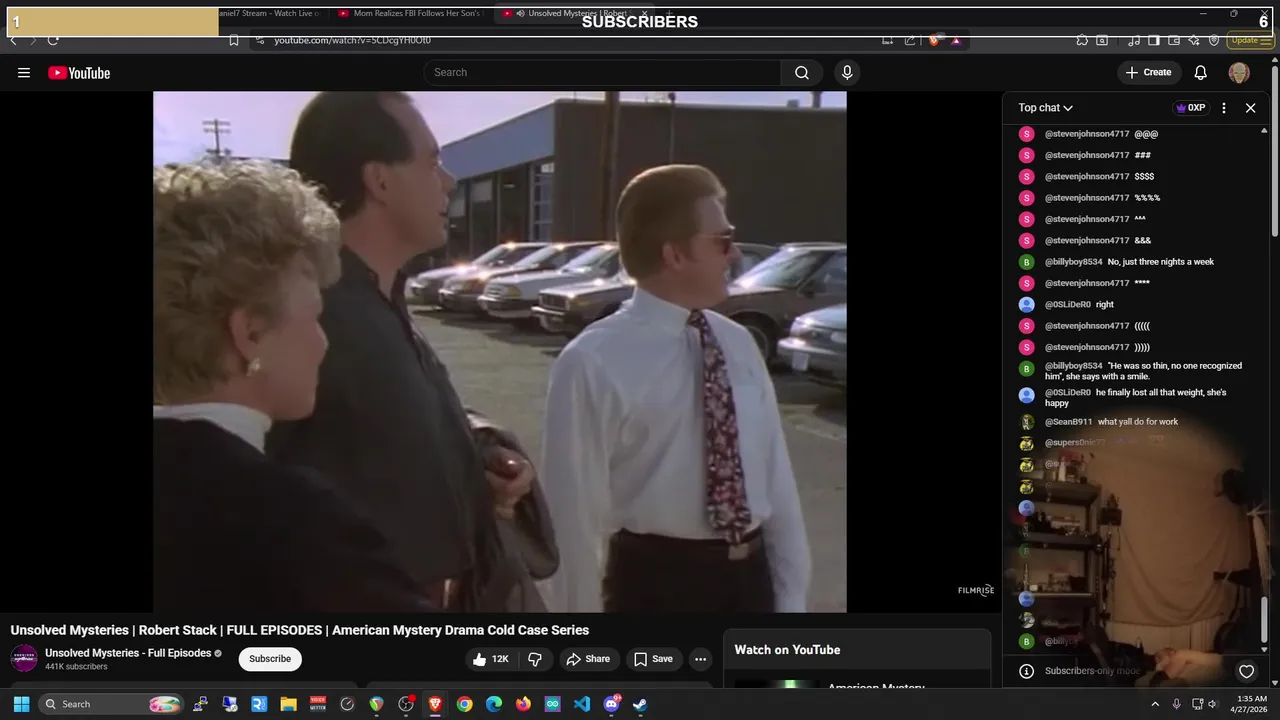Dislike the video with thumbs-down

536,659
